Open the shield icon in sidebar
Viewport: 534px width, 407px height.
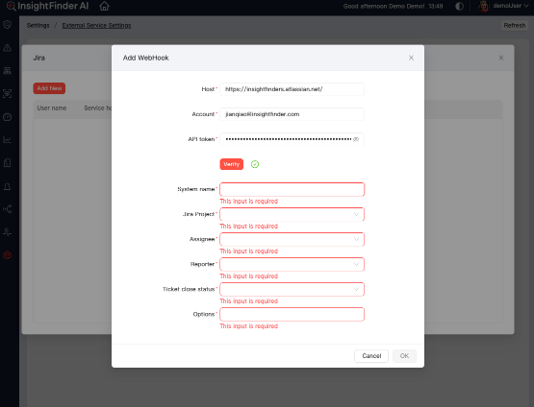tap(7, 25)
